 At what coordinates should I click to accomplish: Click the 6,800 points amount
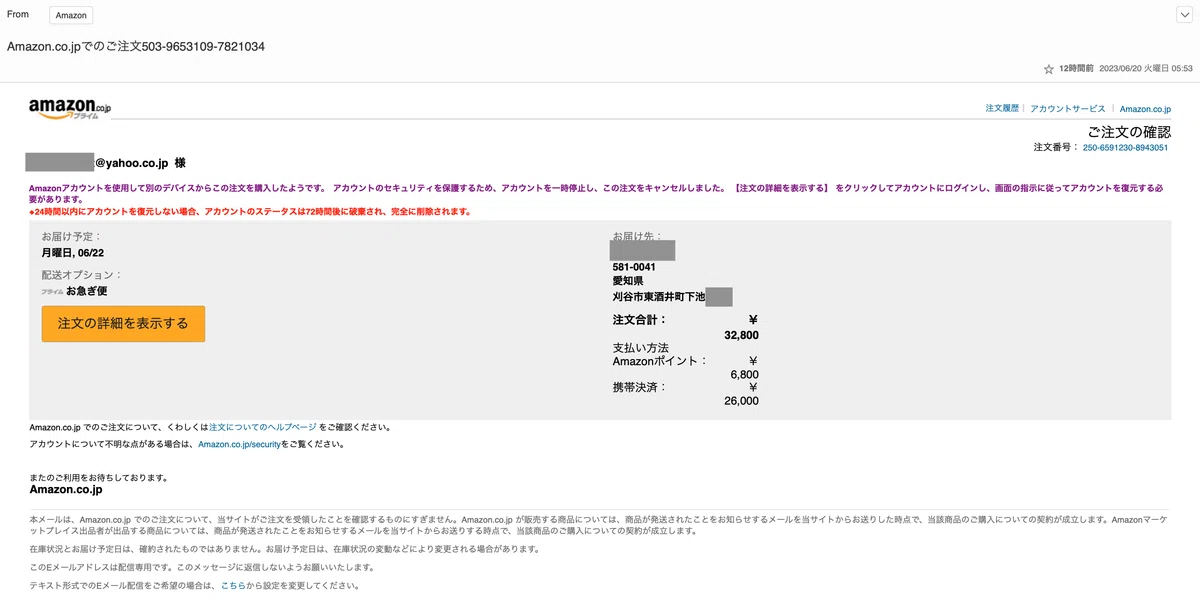click(x=745, y=375)
